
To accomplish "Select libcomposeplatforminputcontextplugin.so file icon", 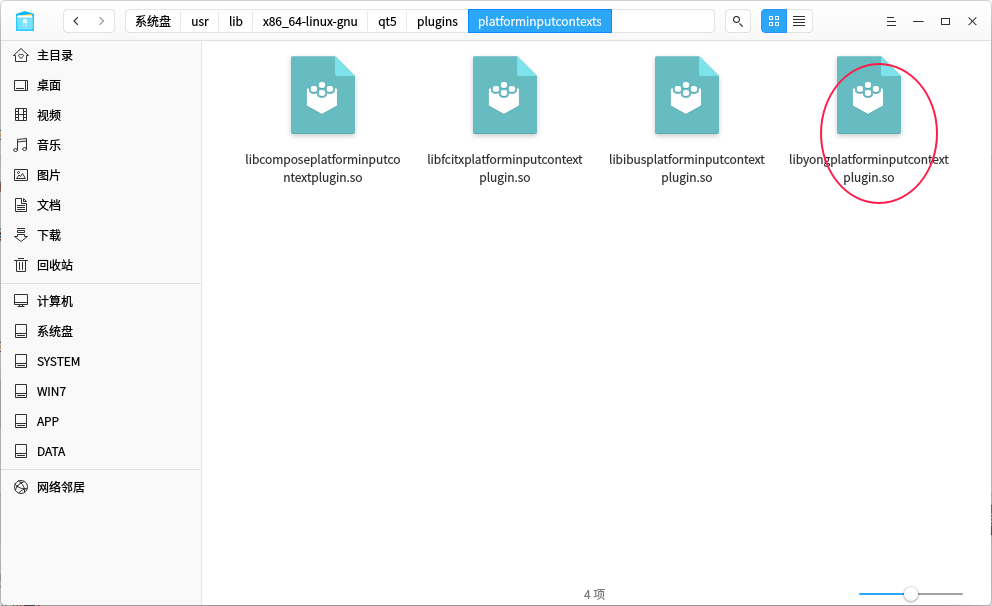I will point(323,95).
